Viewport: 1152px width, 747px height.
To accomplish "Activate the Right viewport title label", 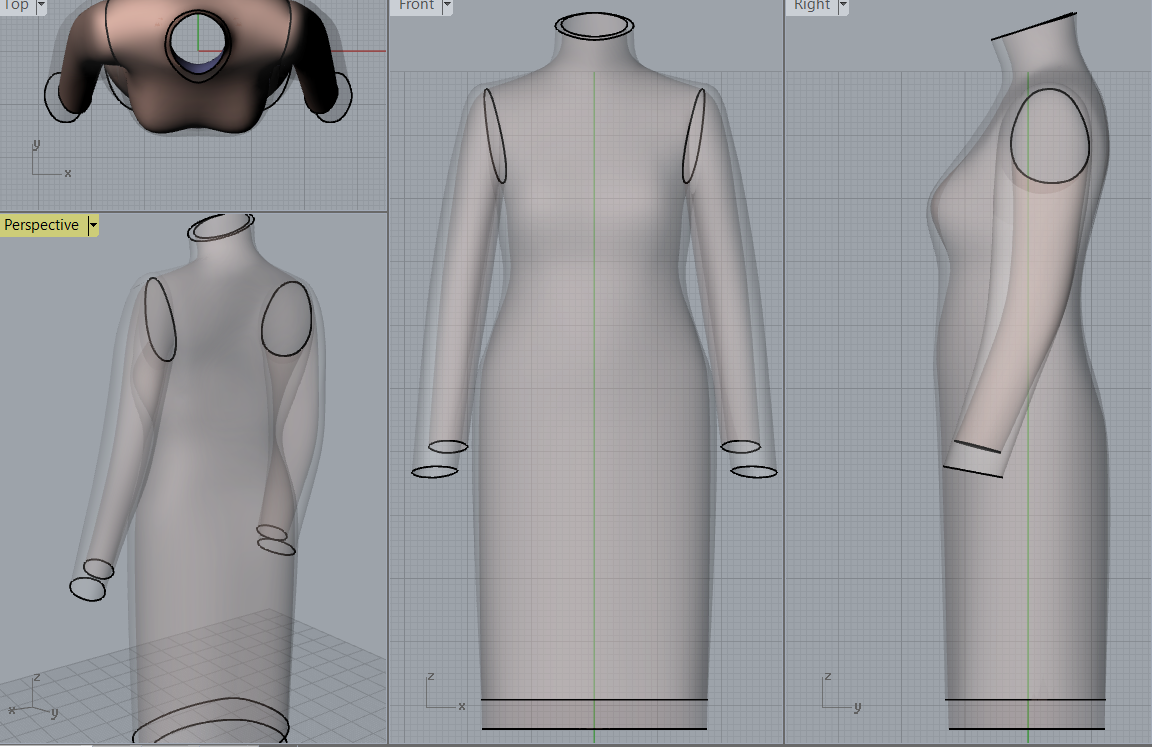I will click(x=812, y=6).
